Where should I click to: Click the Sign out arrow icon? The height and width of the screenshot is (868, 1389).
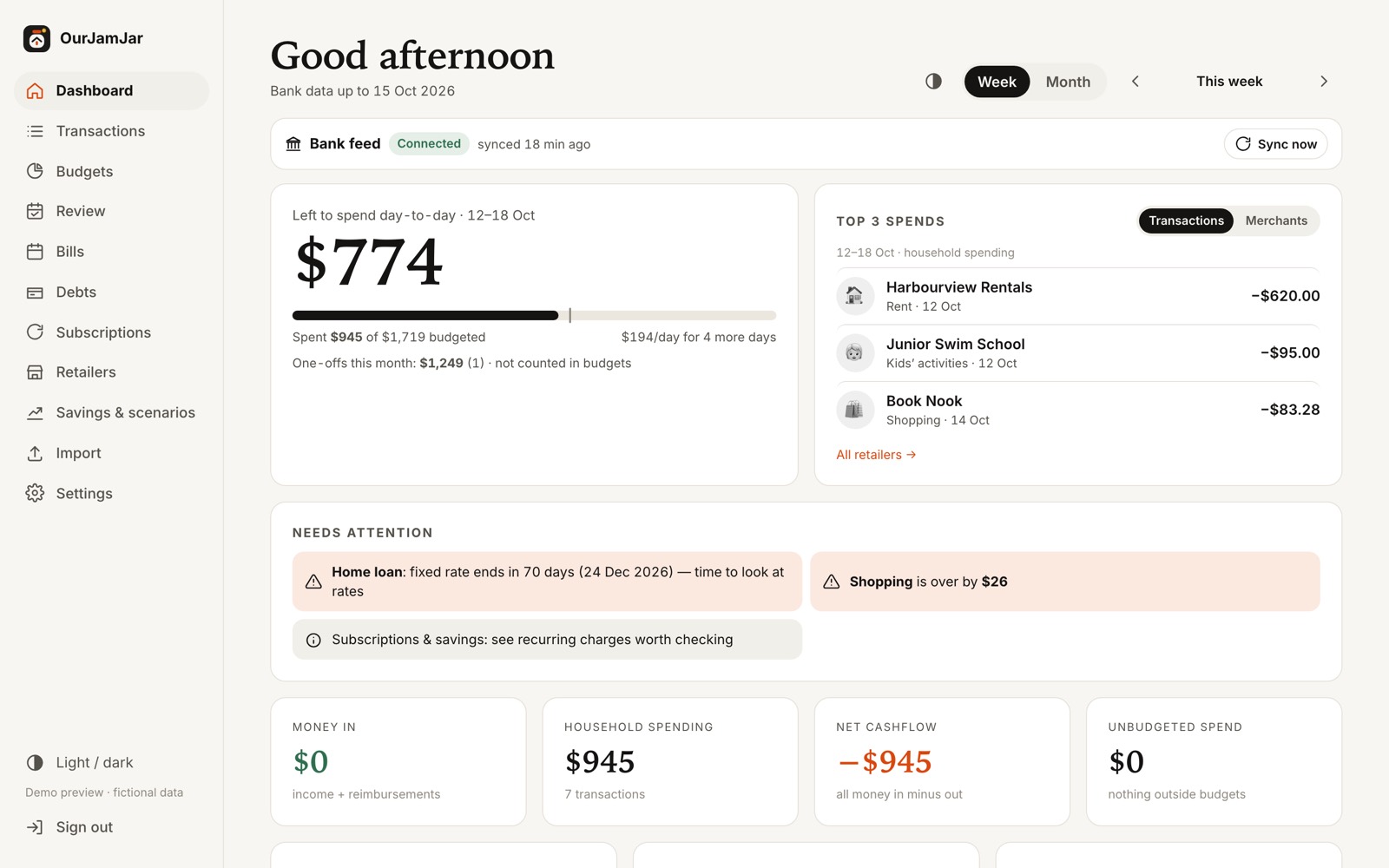tap(35, 827)
